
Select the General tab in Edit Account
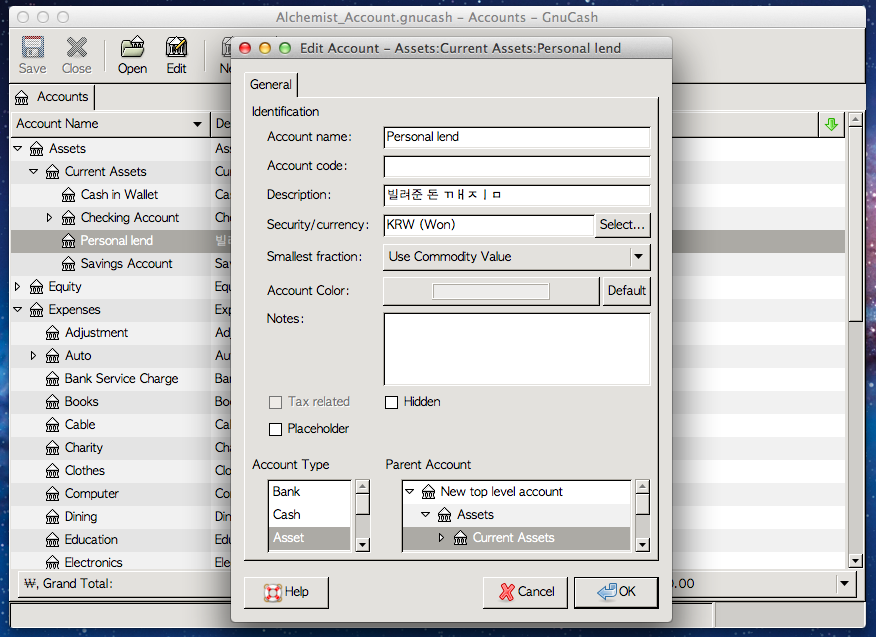(x=271, y=84)
